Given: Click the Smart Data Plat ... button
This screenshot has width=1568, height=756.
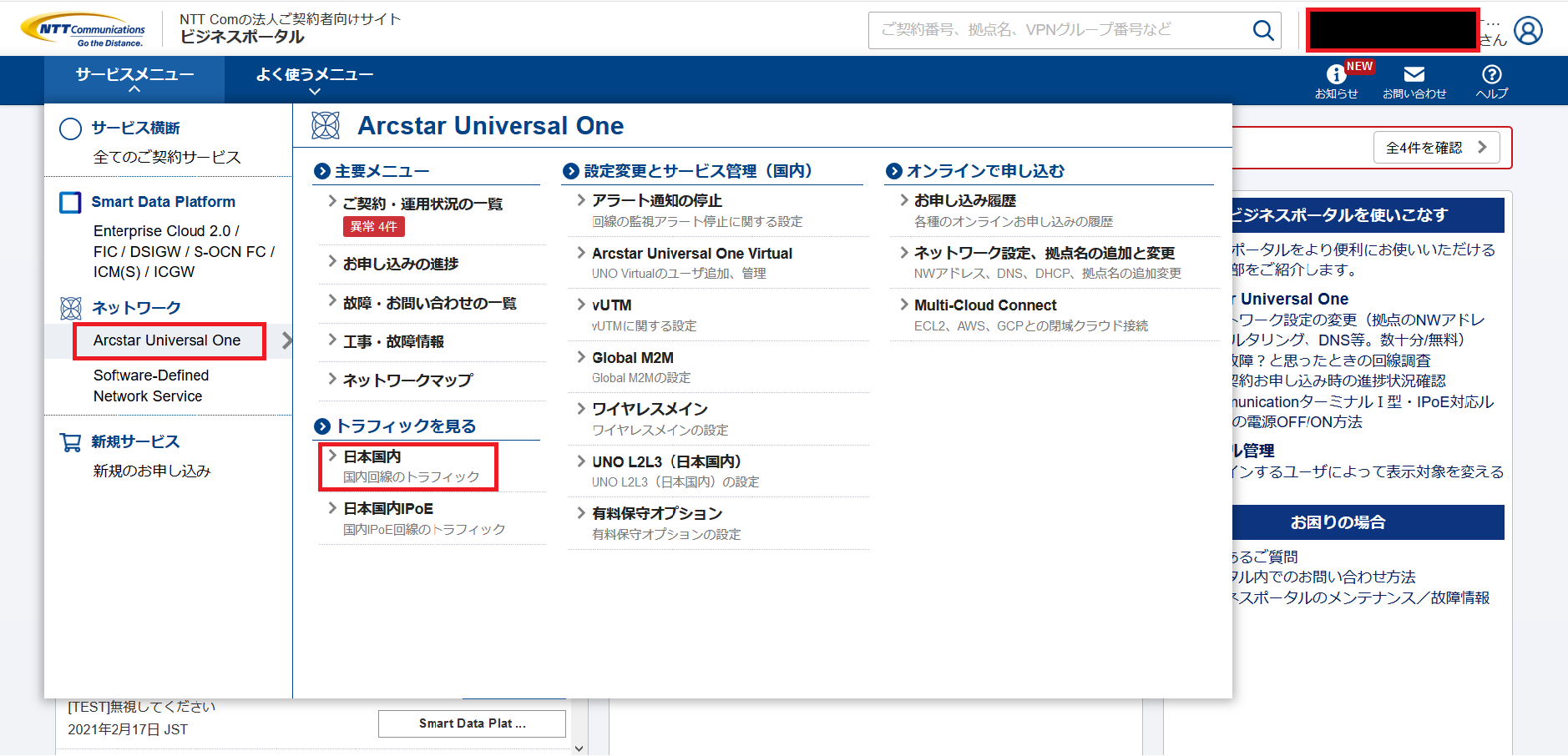Looking at the screenshot, I should click(472, 723).
